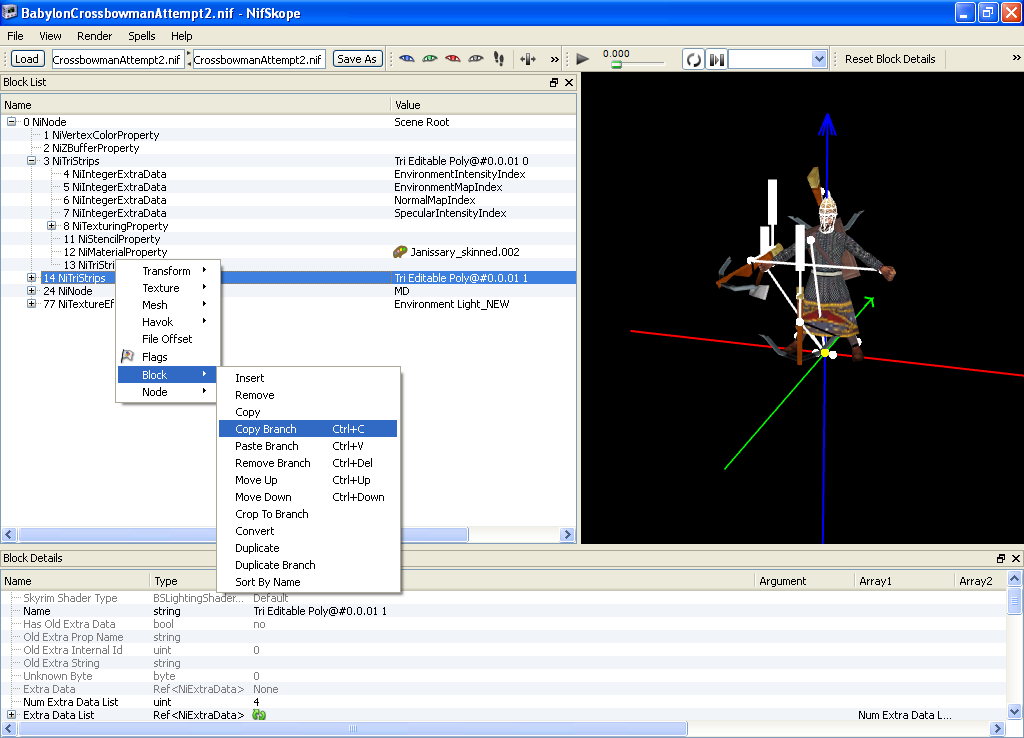The width and height of the screenshot is (1024, 738).
Task: Click the save file path field
Action: click(259, 59)
